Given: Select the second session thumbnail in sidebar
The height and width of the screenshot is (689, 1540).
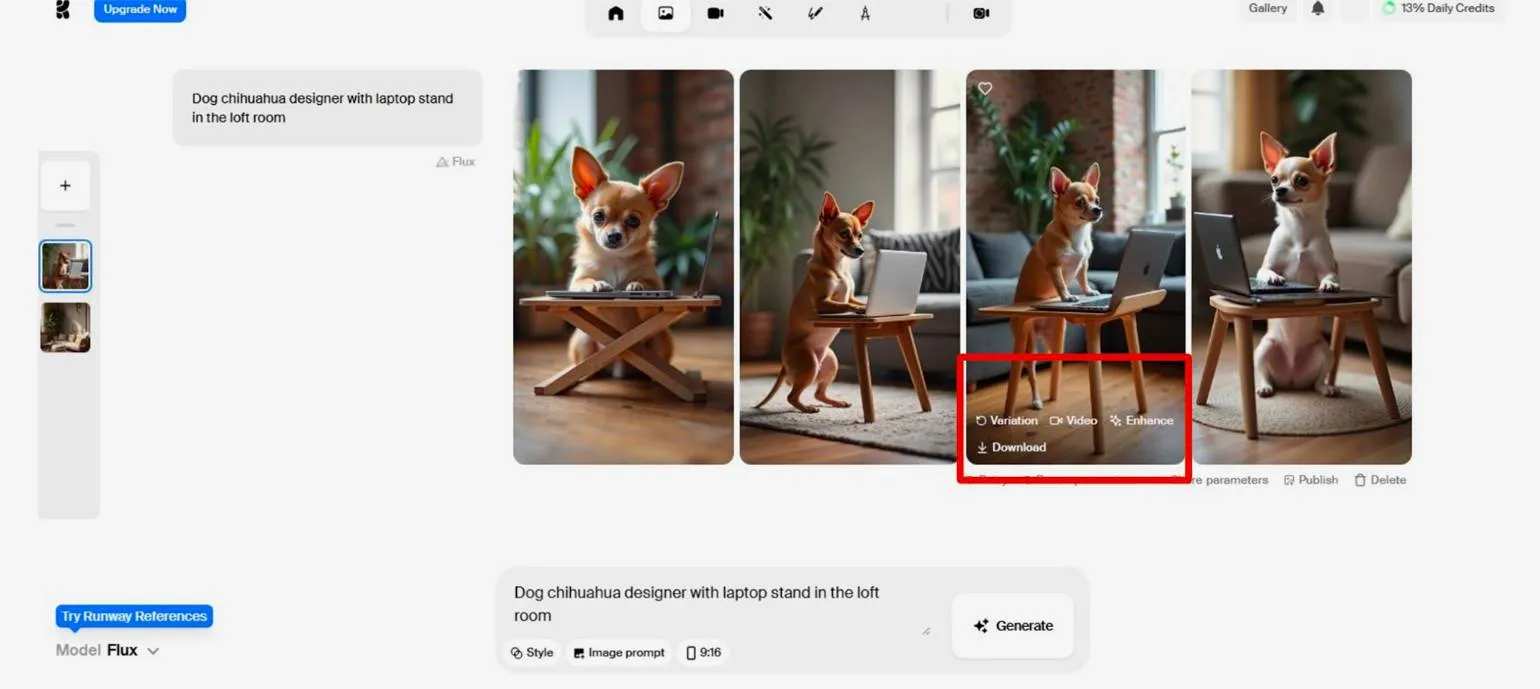Looking at the screenshot, I should coord(65,328).
